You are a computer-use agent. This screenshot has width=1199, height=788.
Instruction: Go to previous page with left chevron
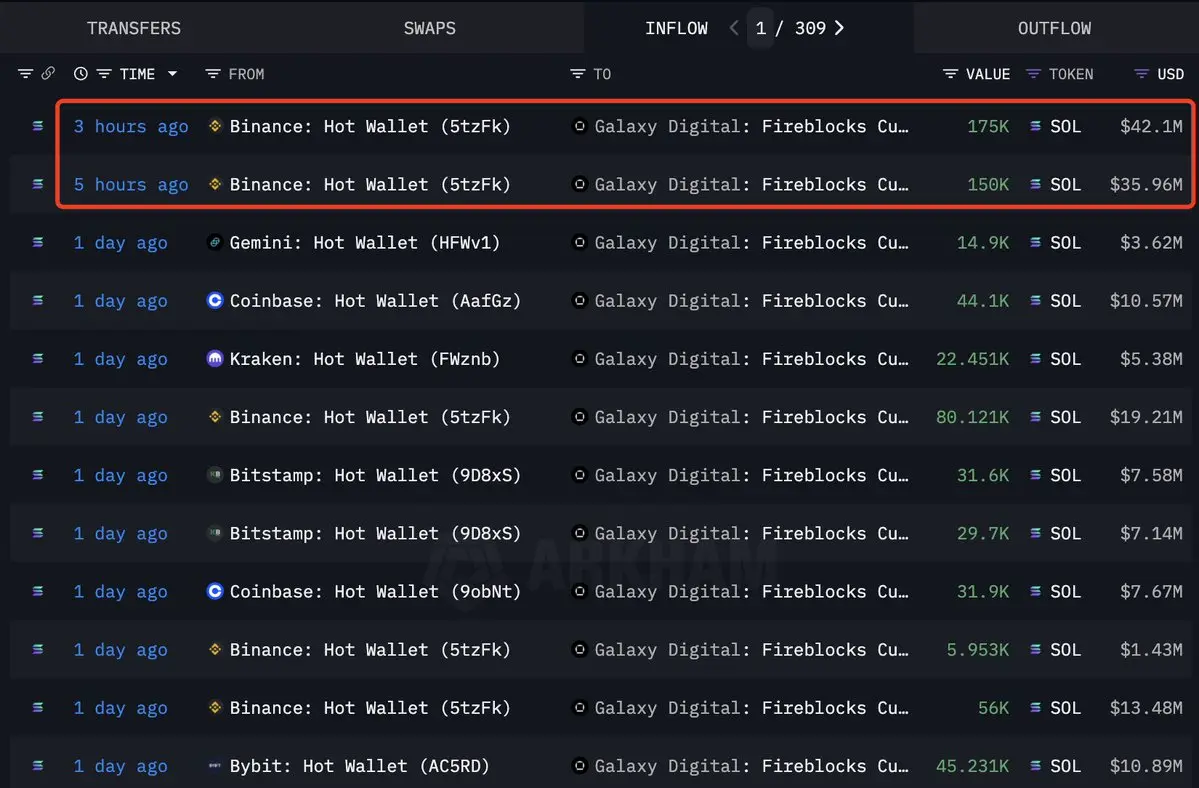click(734, 28)
